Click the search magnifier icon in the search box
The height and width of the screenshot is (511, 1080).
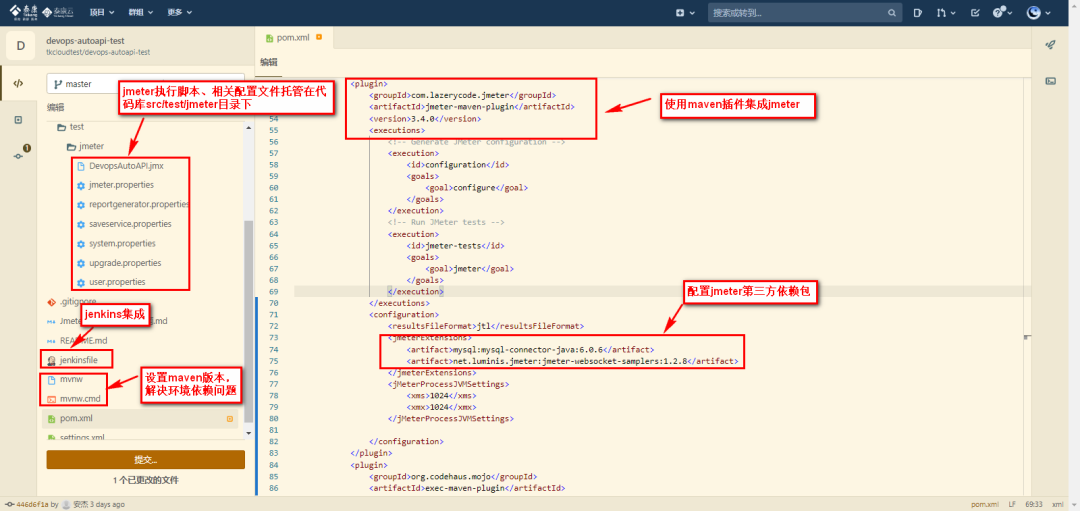891,13
